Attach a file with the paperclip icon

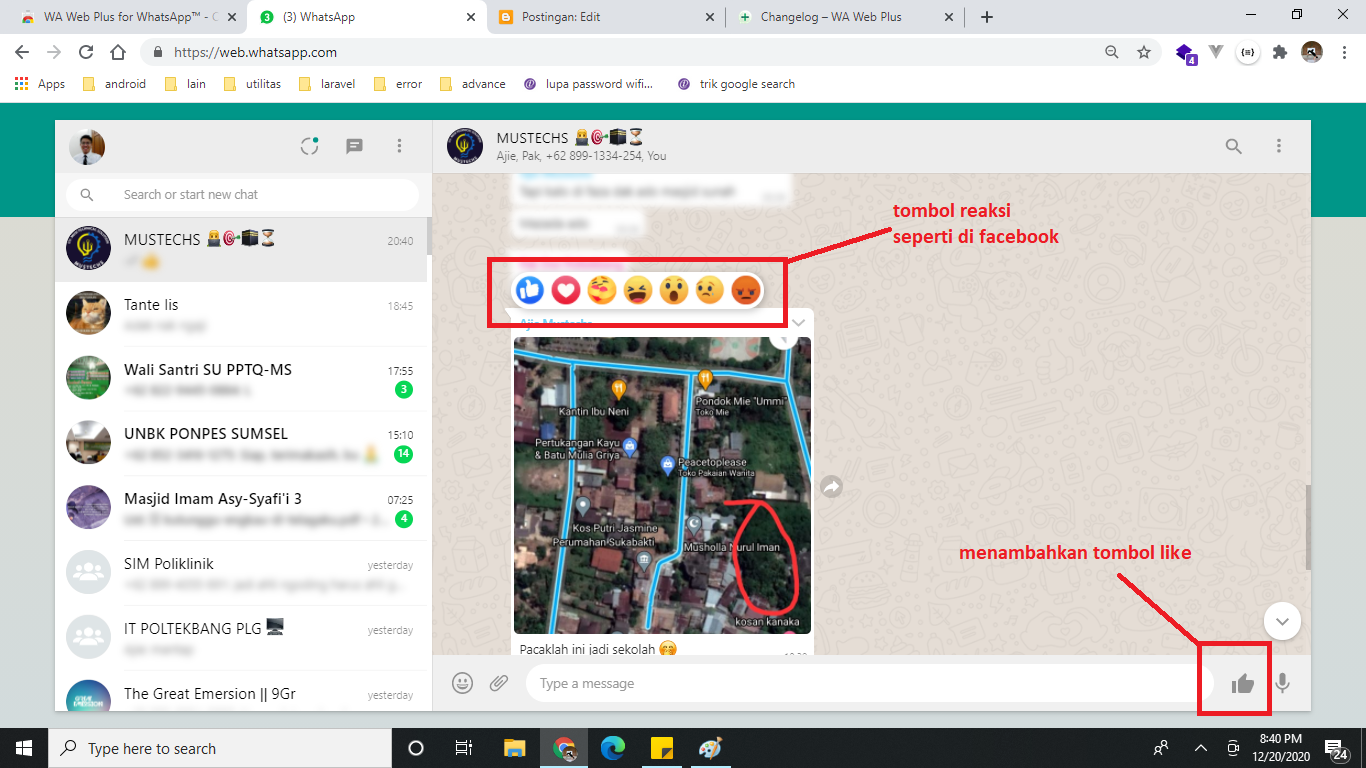pyautogui.click(x=499, y=683)
